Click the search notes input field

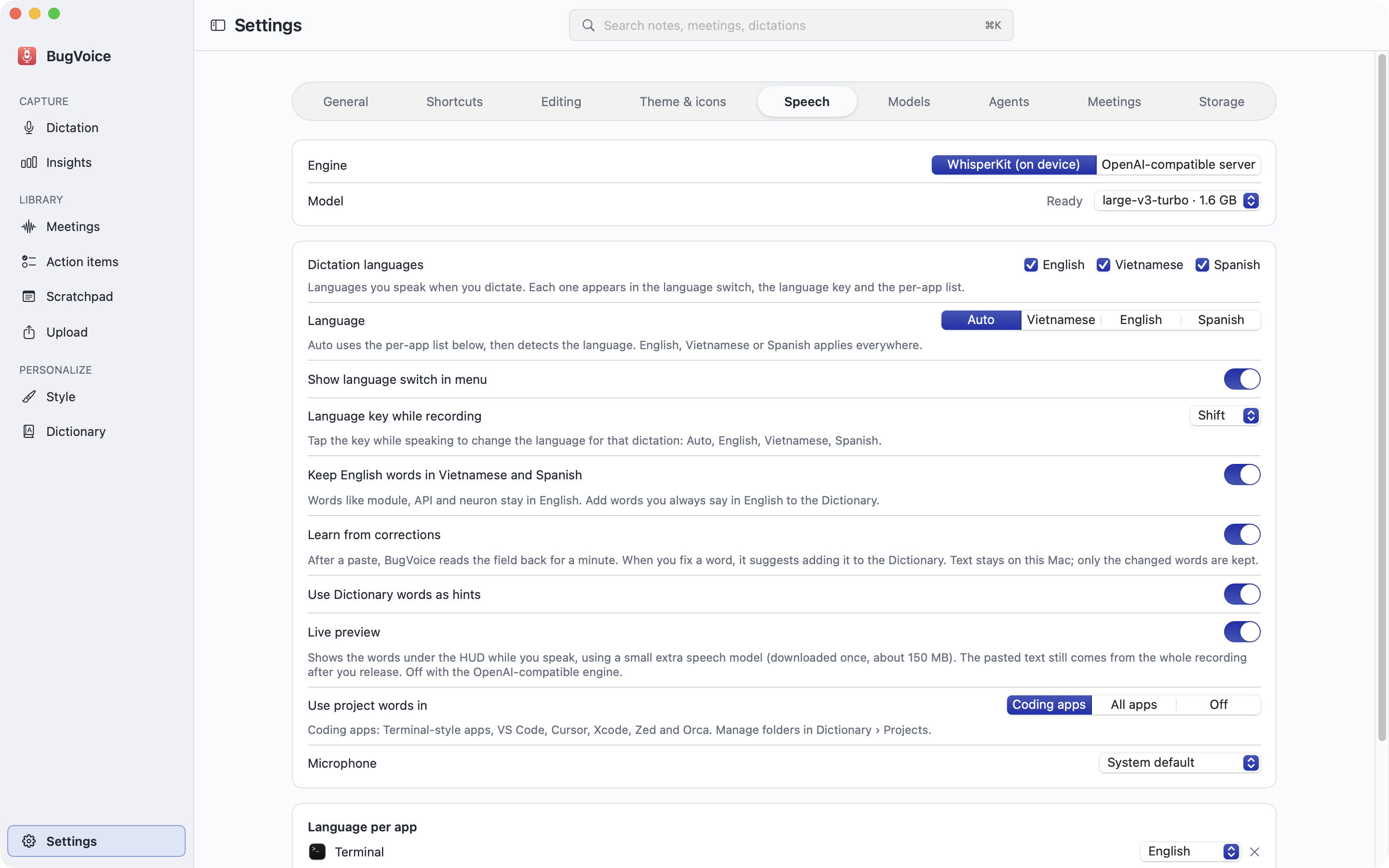point(791,25)
